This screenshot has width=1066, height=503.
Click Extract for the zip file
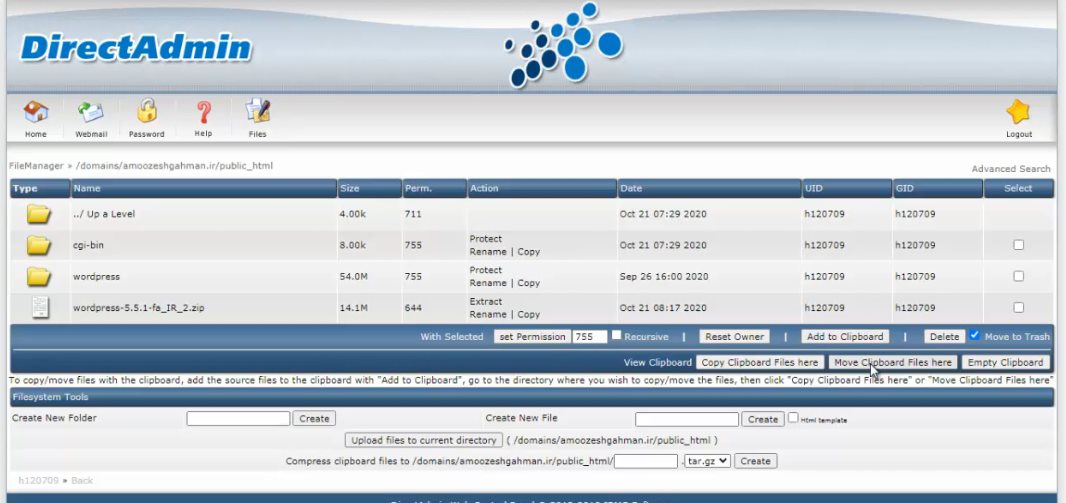485,301
